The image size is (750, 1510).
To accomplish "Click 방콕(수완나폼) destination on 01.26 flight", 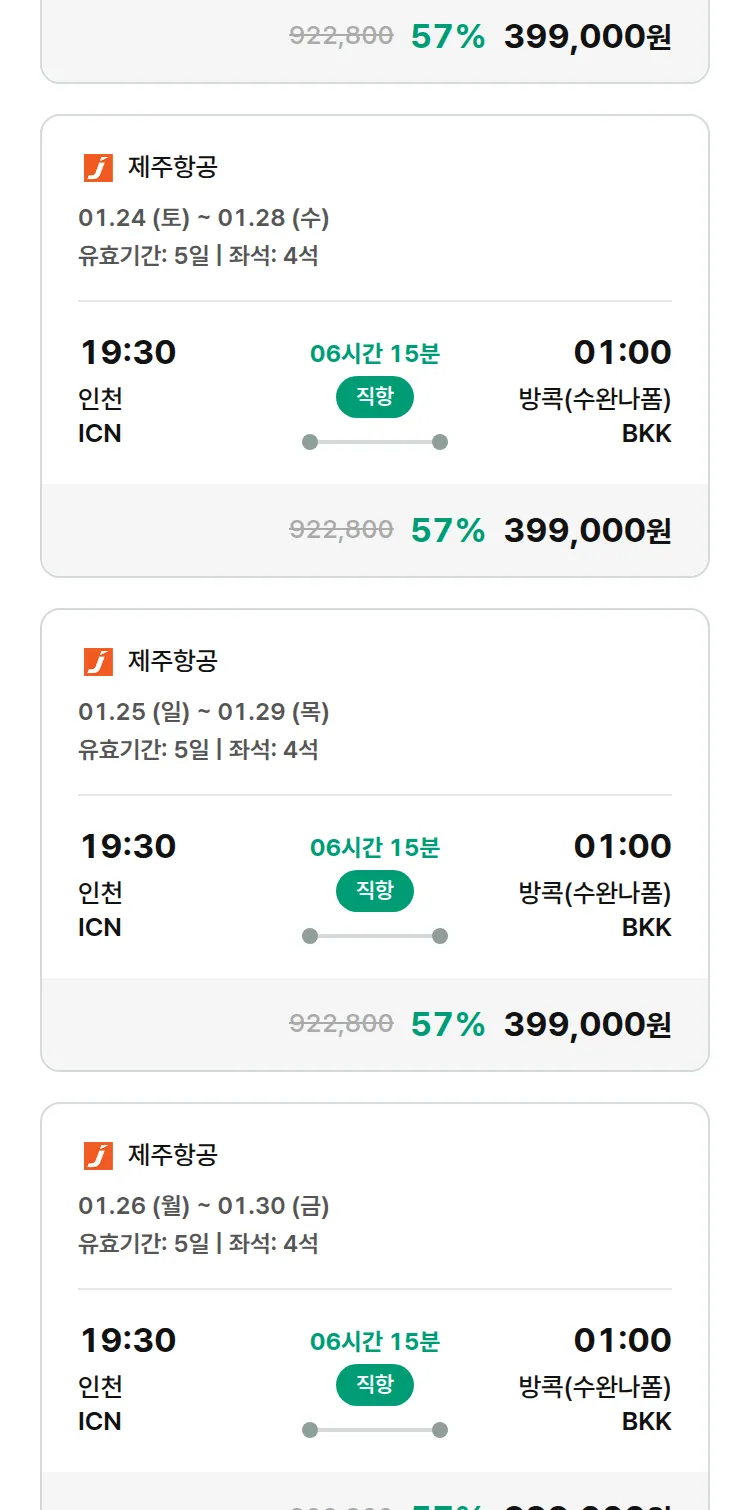I will pos(594,1387).
